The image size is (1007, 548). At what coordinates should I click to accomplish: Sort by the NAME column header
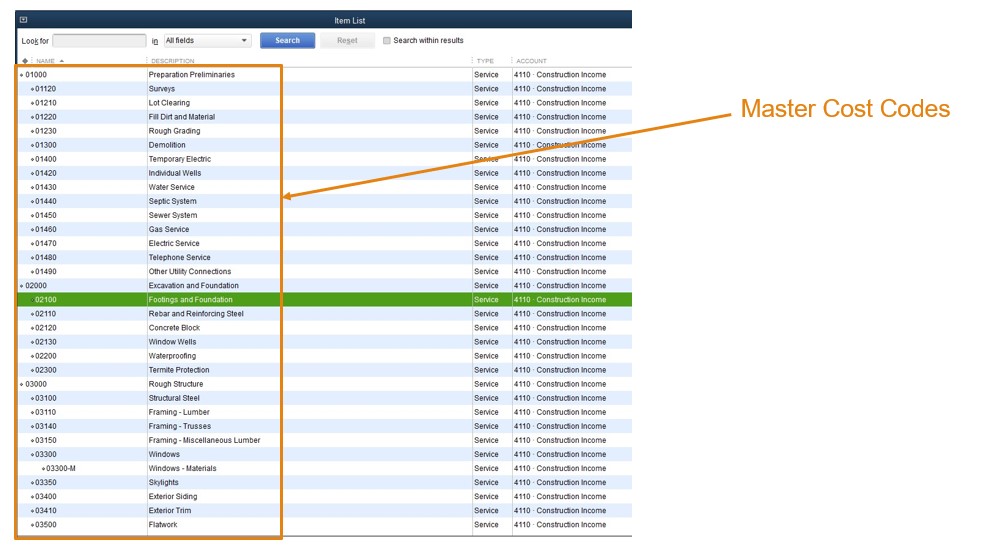coord(46,61)
